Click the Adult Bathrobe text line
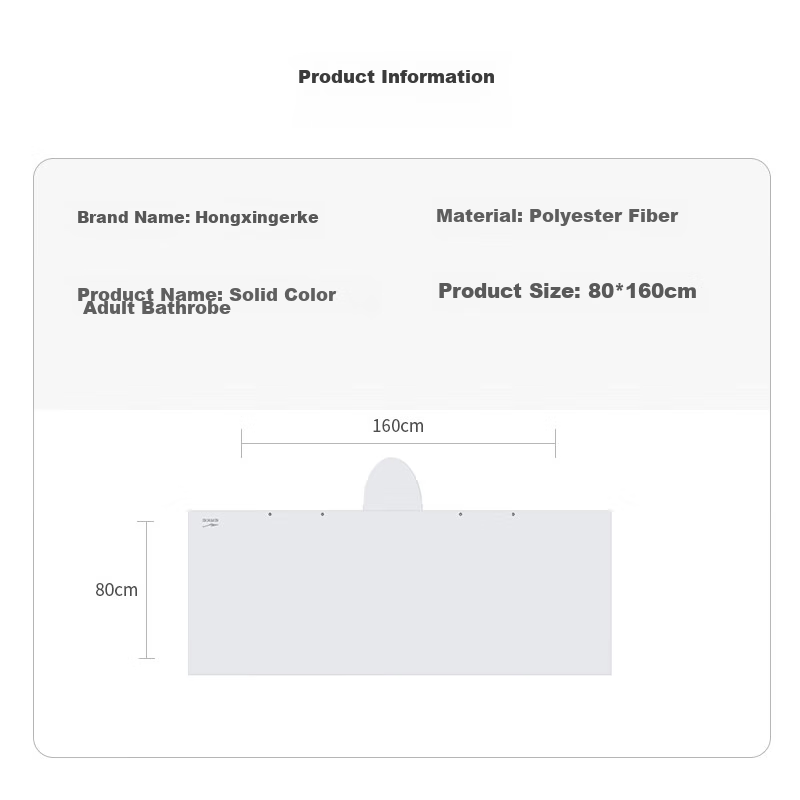Viewport: 800px width, 800px height. (x=157, y=308)
